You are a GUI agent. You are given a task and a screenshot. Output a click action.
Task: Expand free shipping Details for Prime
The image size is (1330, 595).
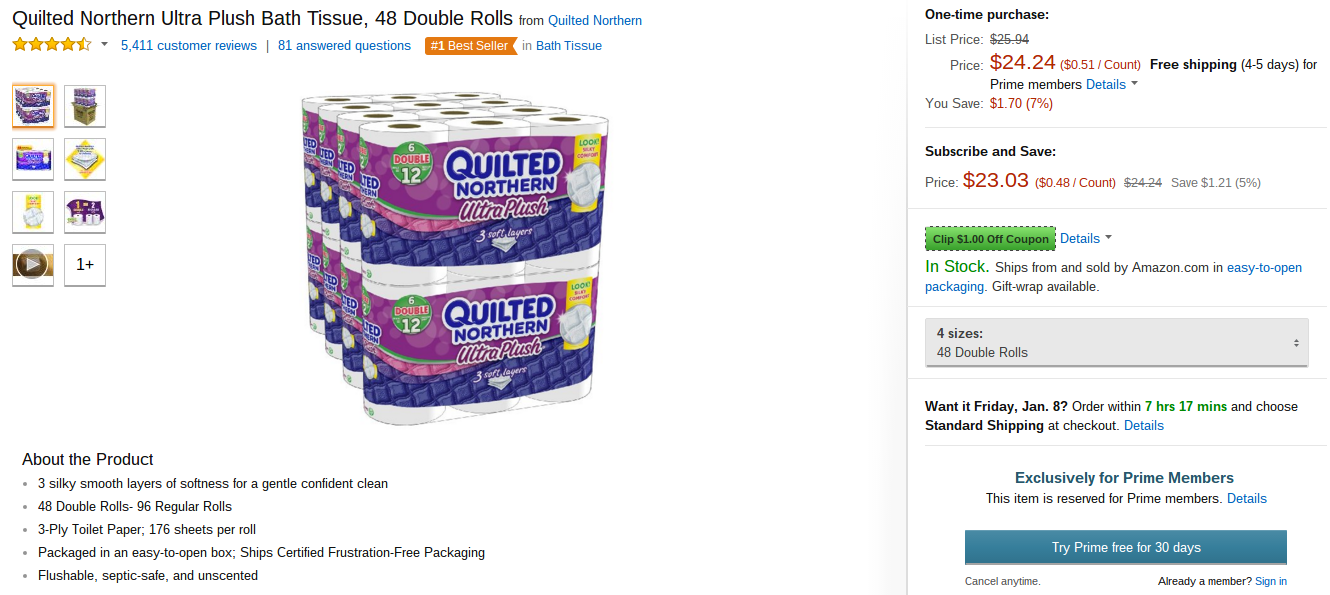pos(1111,85)
